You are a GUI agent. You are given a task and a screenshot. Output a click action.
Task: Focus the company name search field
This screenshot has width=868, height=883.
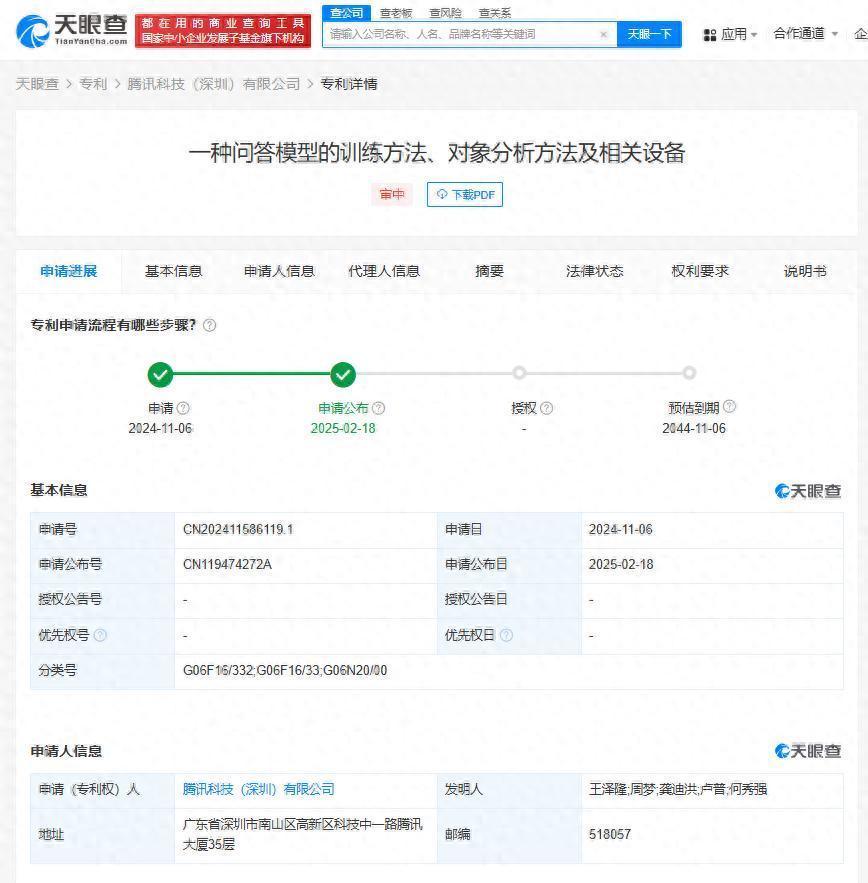tap(460, 34)
